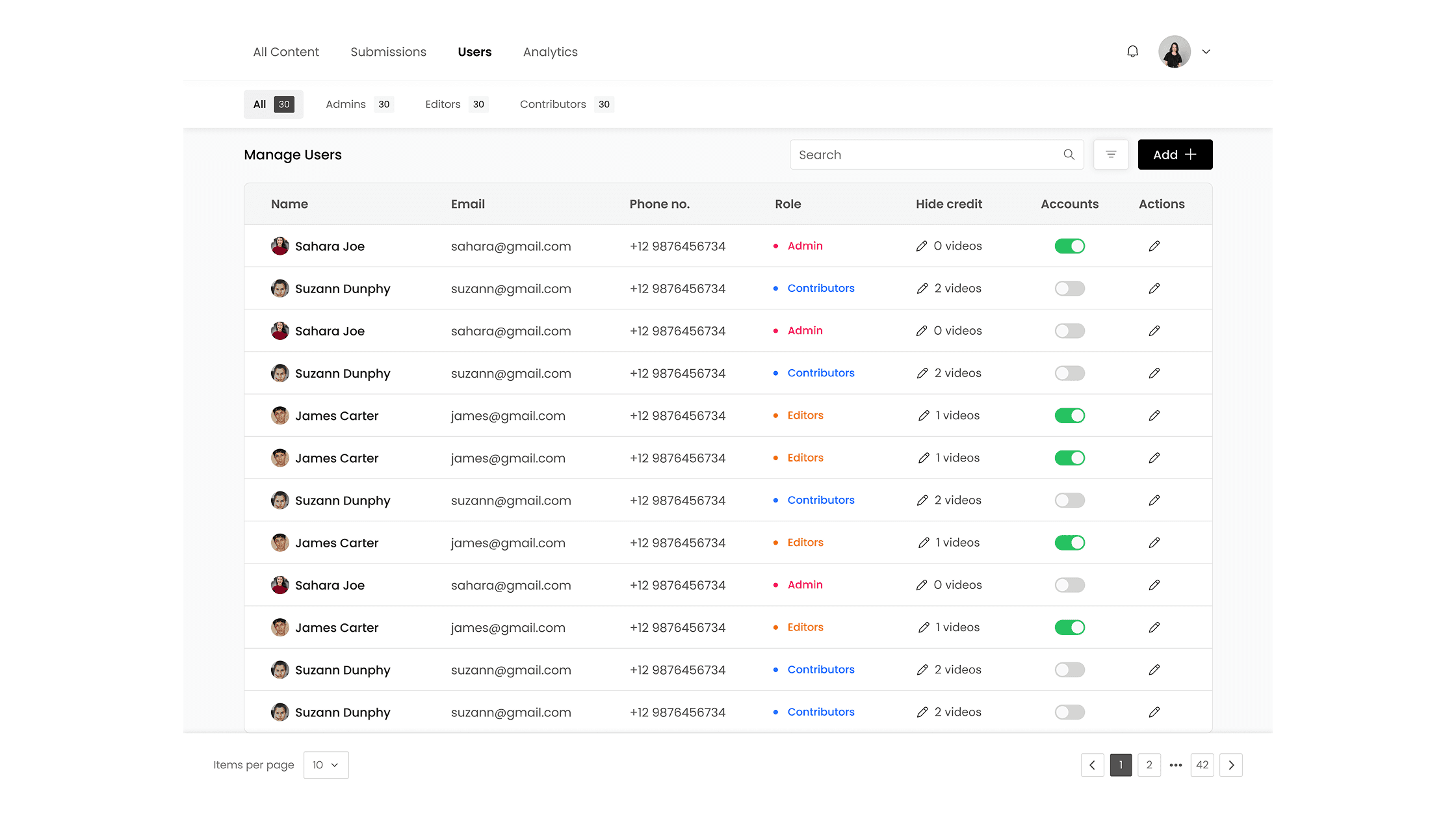Edit hide credit pencil in second row
Screen dimensions: 1456x819
pos(922,289)
